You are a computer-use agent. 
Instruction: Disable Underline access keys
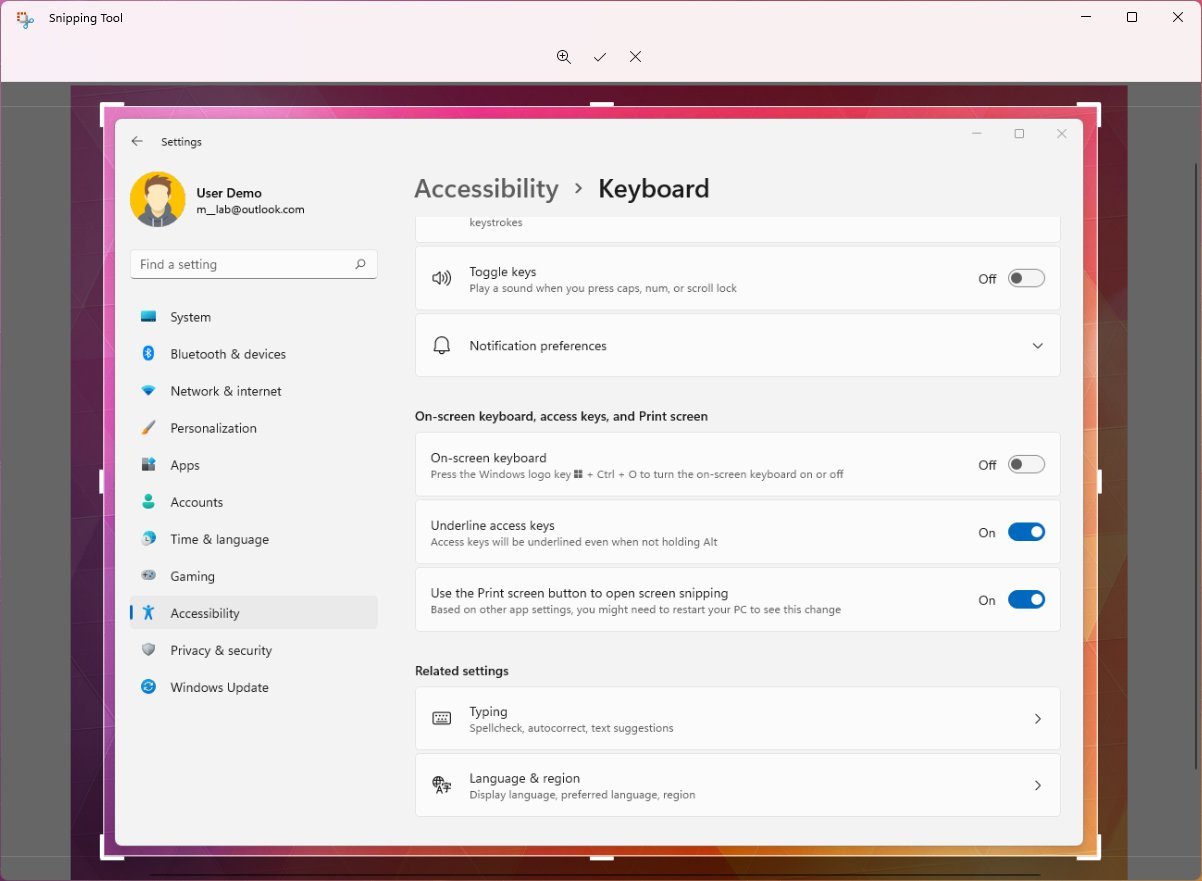click(x=1026, y=532)
